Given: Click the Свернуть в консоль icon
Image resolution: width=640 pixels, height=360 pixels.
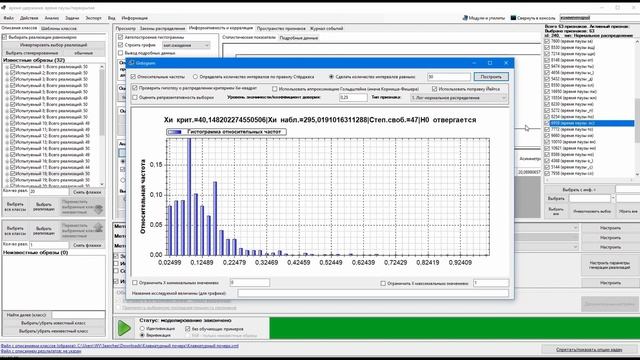Looking at the screenshot, I should [513, 18].
